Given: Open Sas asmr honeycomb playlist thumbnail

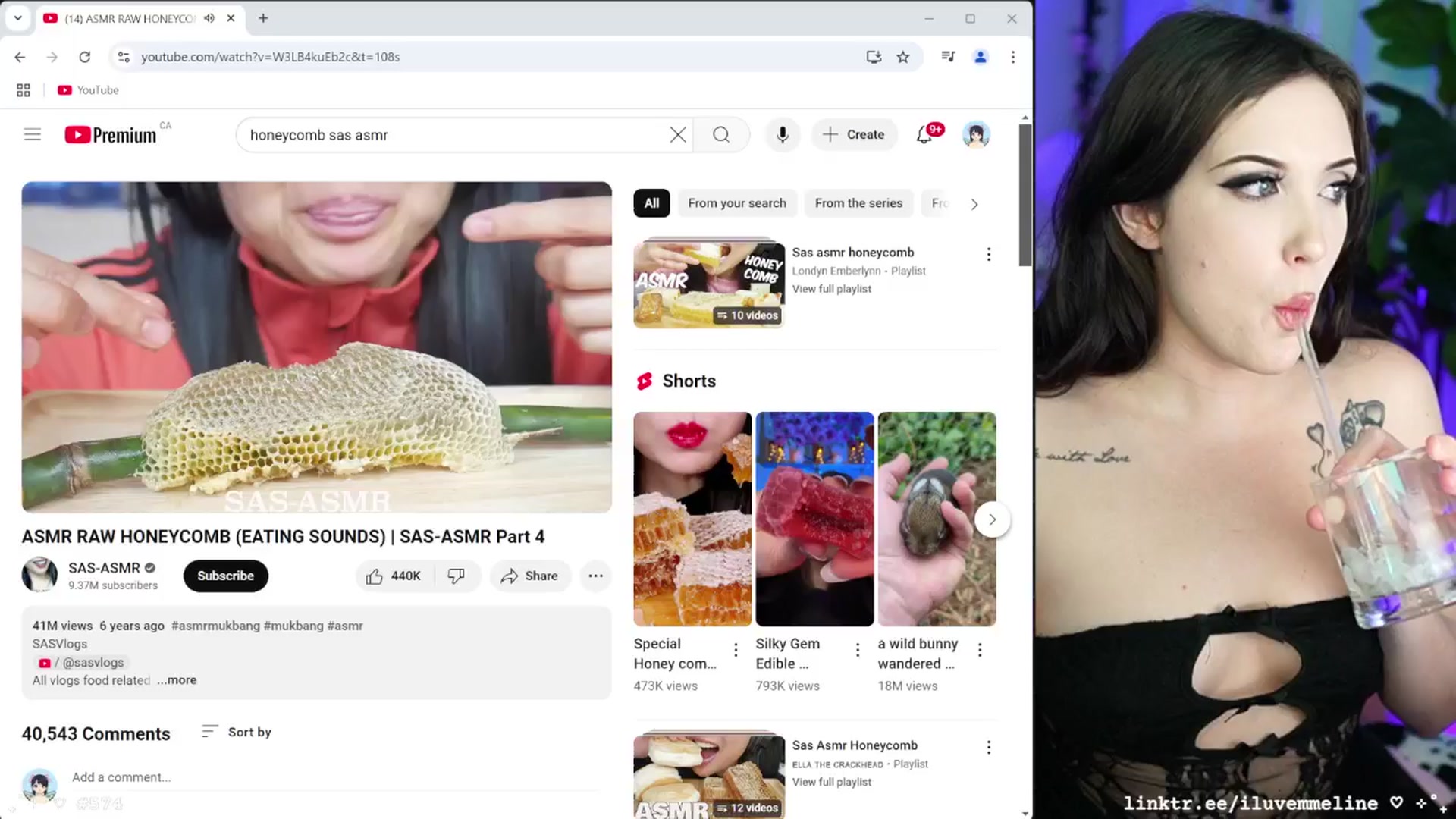Looking at the screenshot, I should pyautogui.click(x=709, y=284).
